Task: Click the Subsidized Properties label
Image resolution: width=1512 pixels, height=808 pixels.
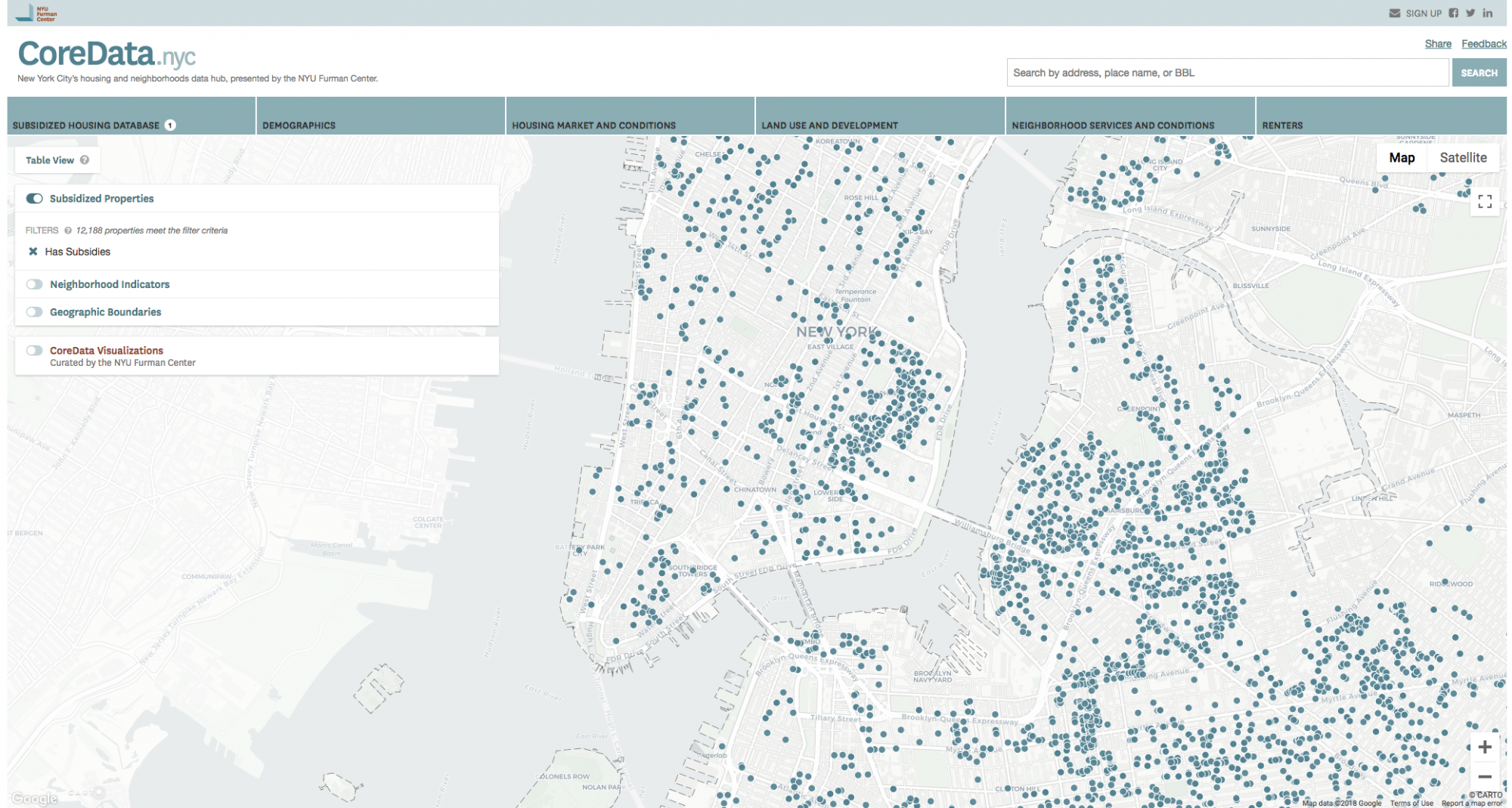Action: (102, 199)
